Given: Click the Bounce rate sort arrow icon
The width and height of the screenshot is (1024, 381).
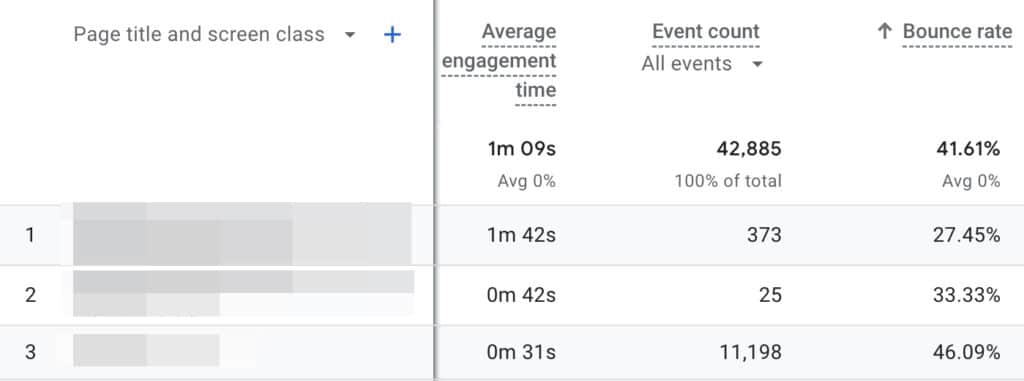Looking at the screenshot, I should [884, 31].
